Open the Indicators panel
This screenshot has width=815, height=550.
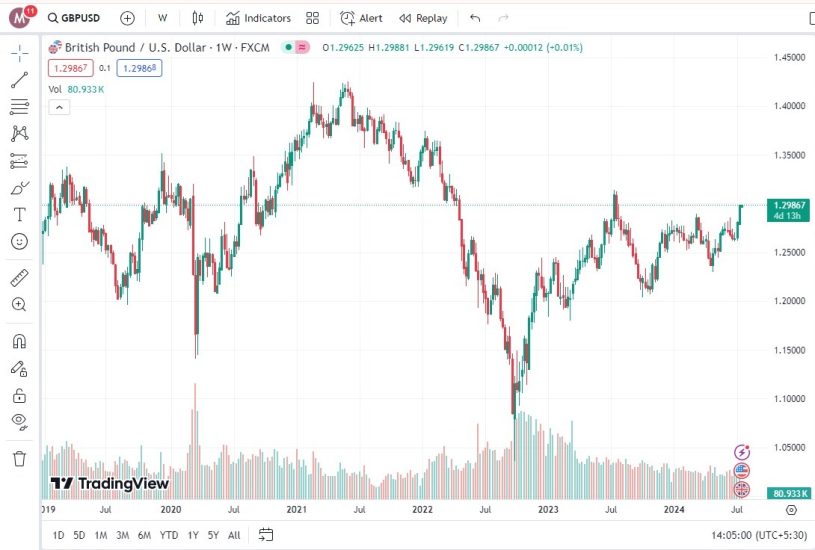click(x=258, y=18)
